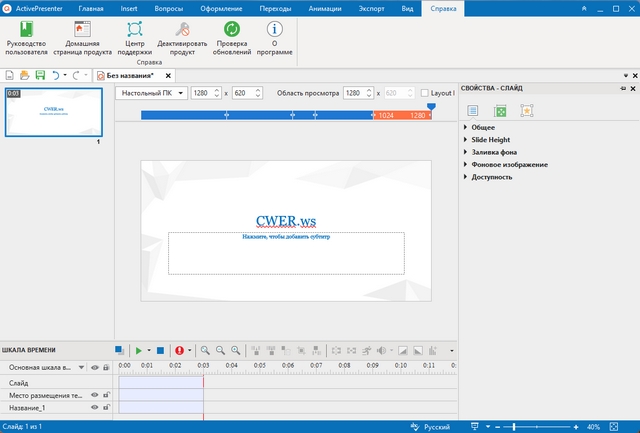Image resolution: width=640 pixels, height=433 pixels.
Task: Click the save icon in quick toolbar
Action: 40,75
